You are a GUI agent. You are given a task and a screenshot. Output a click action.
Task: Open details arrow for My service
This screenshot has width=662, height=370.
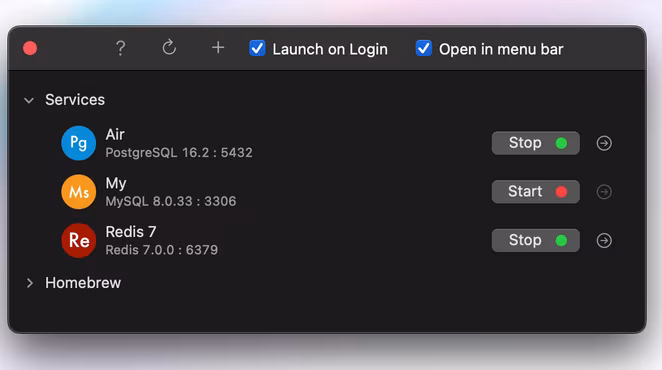(604, 192)
